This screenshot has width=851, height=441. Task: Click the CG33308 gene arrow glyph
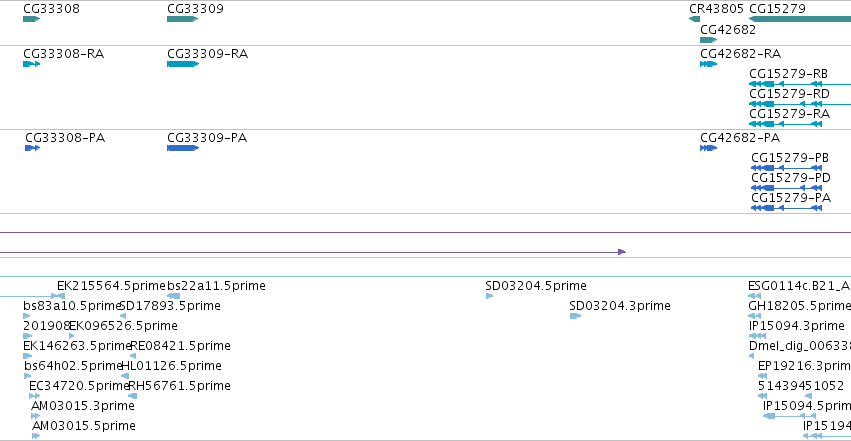click(x=31, y=19)
